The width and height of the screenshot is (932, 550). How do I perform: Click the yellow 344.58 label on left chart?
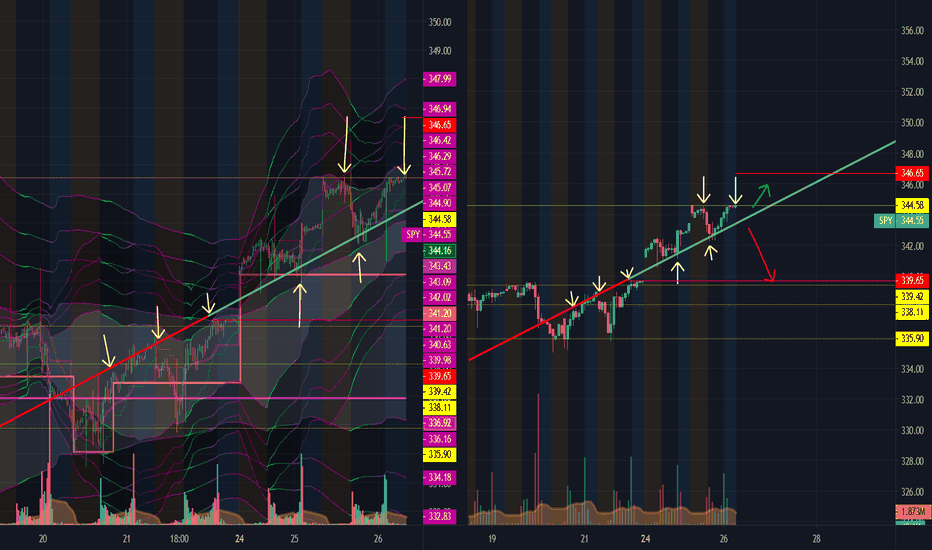(439, 219)
